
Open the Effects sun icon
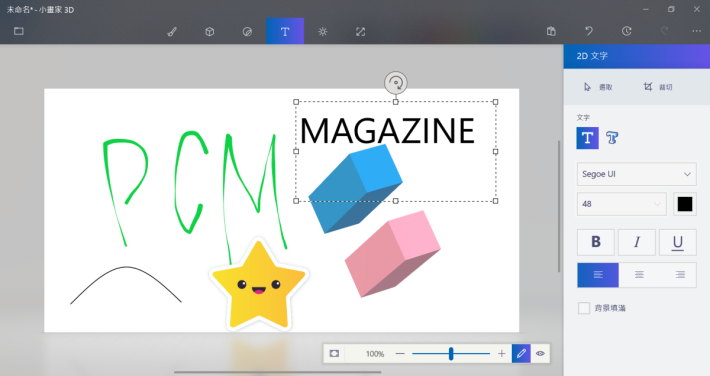coord(322,32)
